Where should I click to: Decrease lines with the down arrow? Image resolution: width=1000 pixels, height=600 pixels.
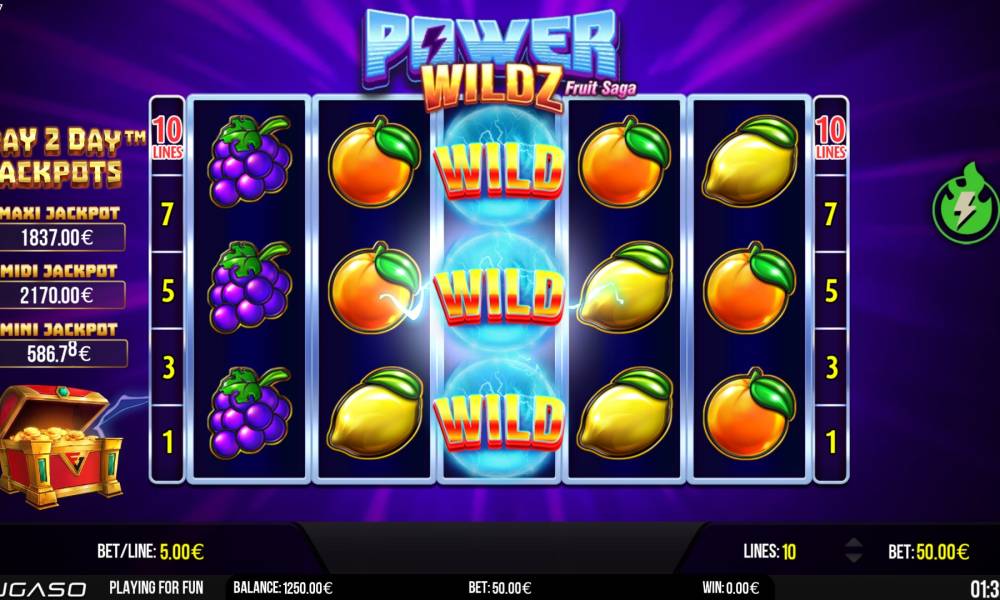pos(853,557)
